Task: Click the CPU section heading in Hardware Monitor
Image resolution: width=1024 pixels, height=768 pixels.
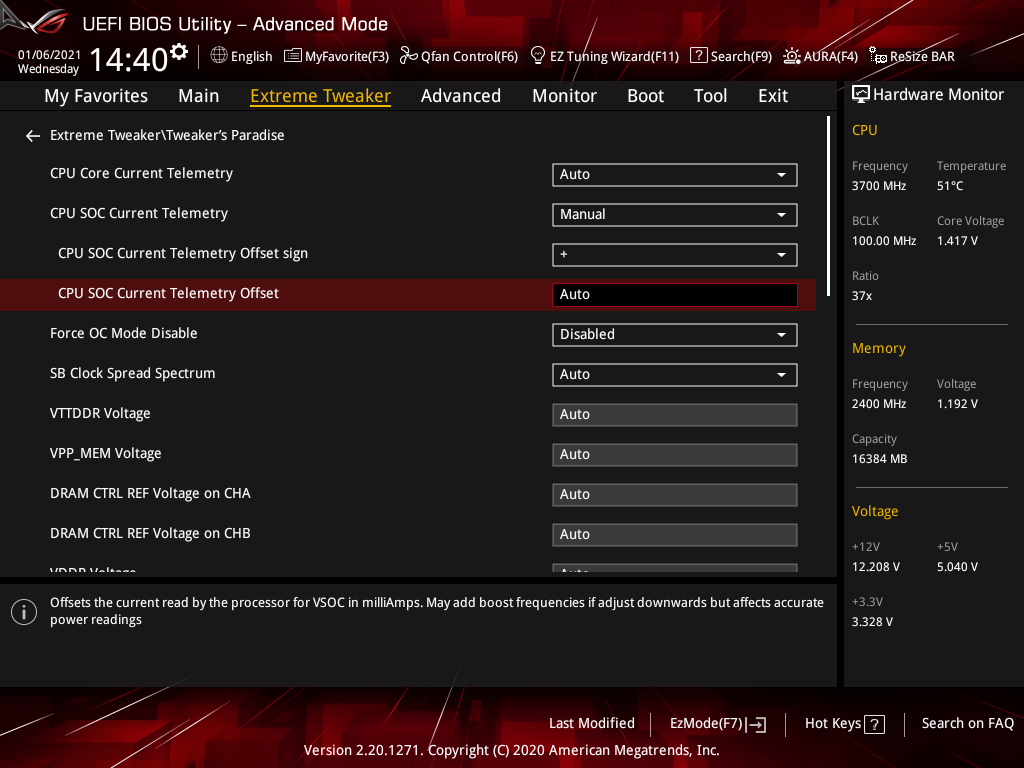Action: point(864,130)
